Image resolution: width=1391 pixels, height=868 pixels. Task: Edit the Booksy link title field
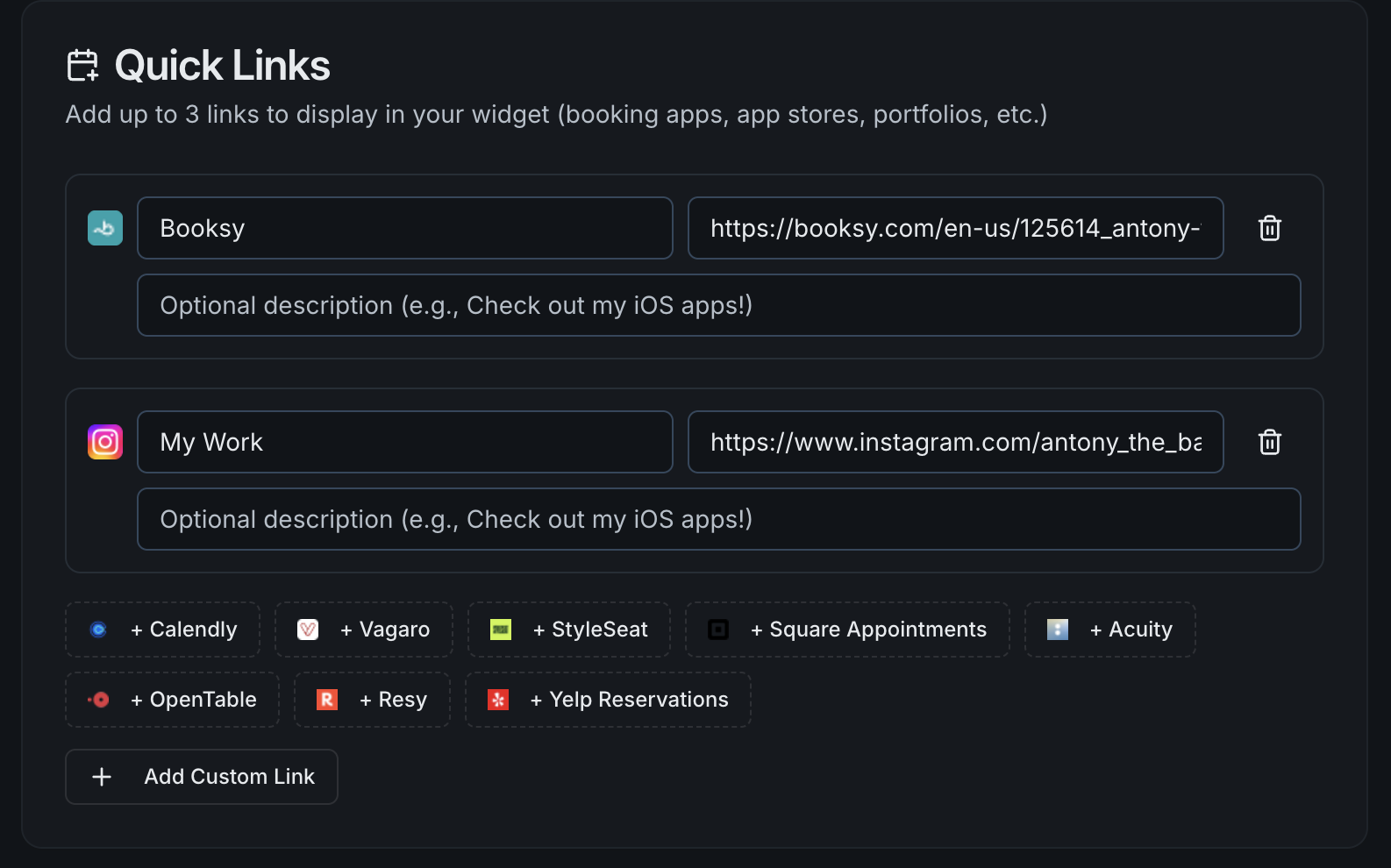(405, 228)
